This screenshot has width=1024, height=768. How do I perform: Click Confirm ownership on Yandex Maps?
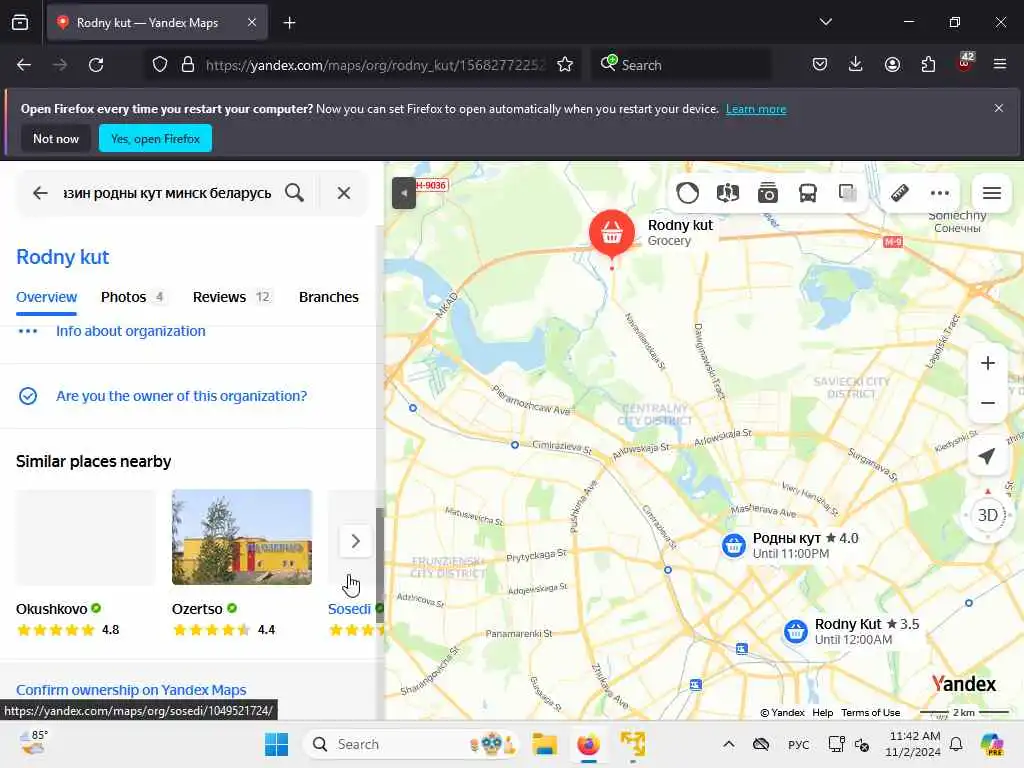coord(131,690)
